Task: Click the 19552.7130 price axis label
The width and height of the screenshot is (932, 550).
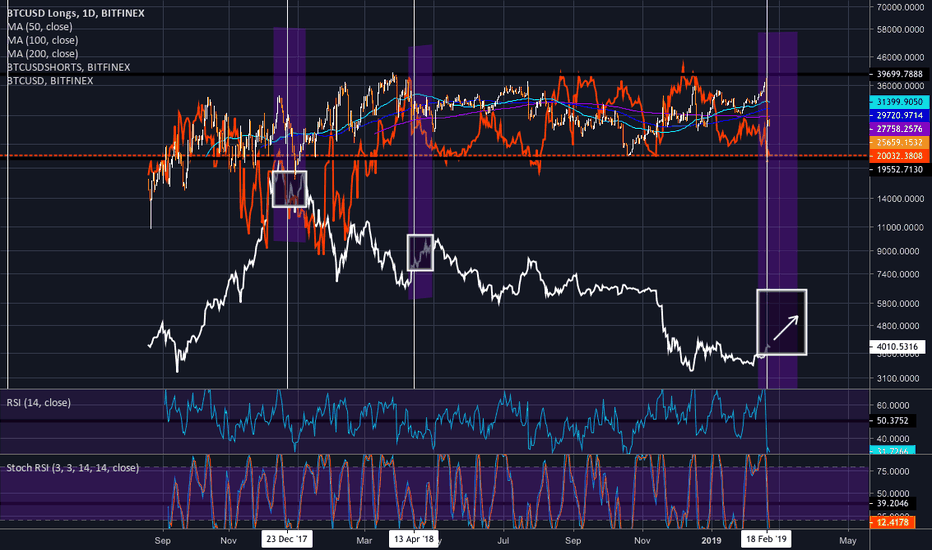Action: [x=899, y=169]
